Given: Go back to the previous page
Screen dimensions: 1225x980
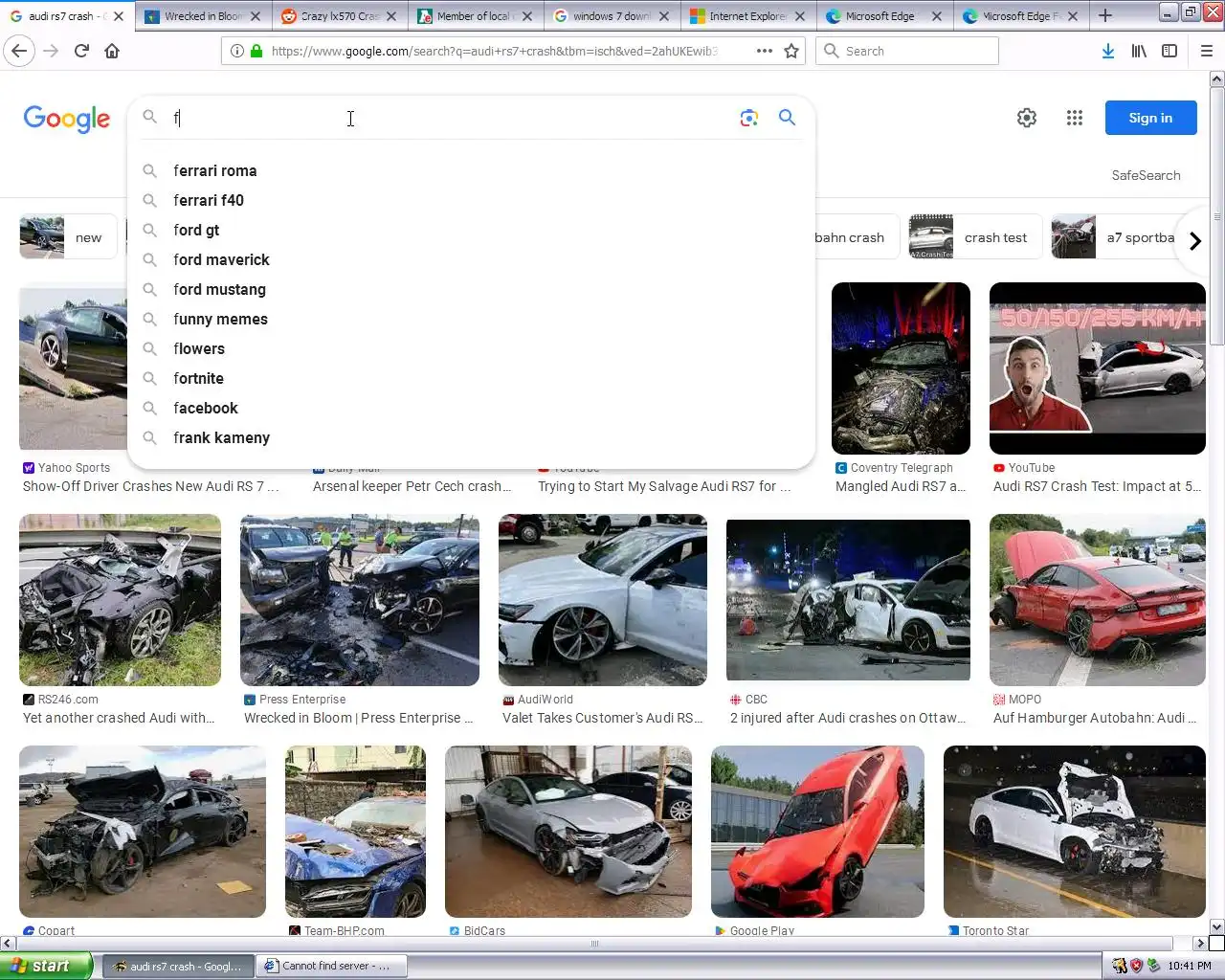Looking at the screenshot, I should coord(19,51).
